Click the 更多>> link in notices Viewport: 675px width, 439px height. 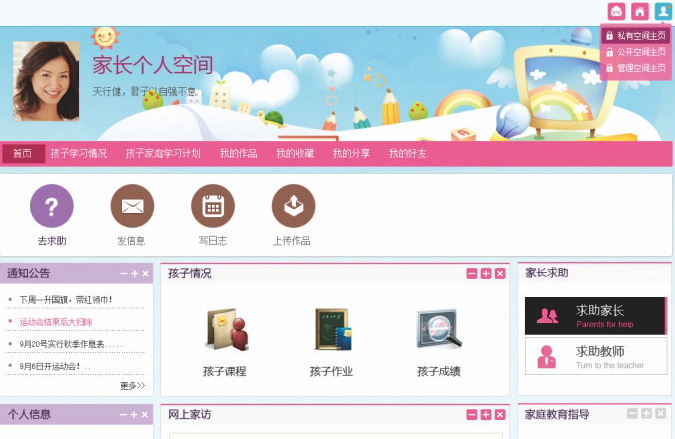point(133,386)
